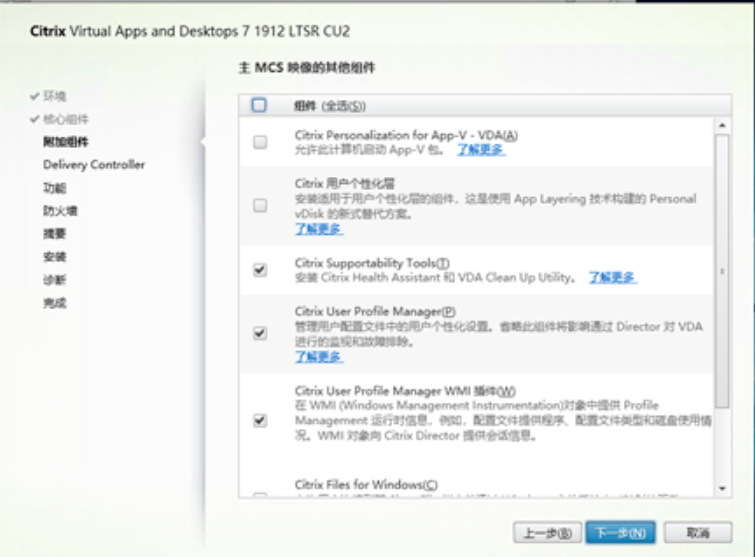Uncheck Citrix Supportability Tools checkbox

click(x=260, y=270)
